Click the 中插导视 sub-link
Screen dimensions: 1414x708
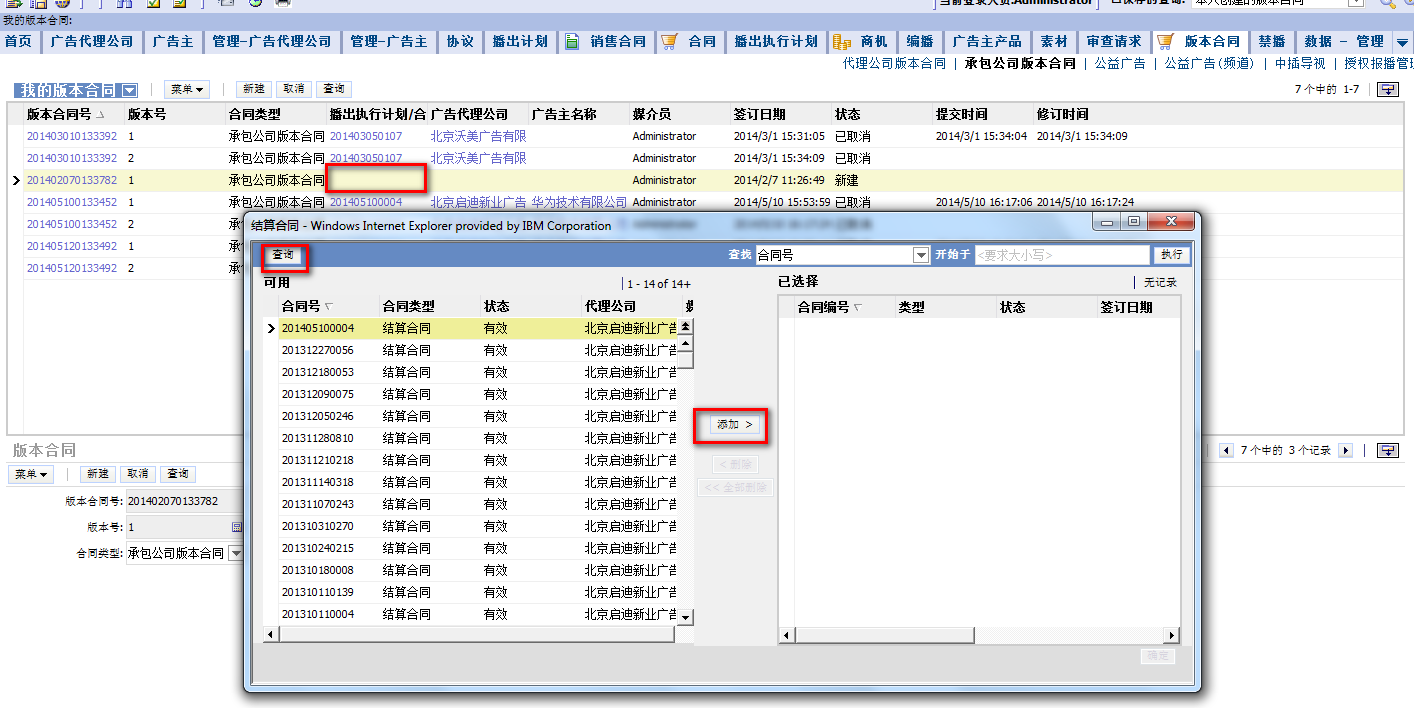pyautogui.click(x=1299, y=63)
